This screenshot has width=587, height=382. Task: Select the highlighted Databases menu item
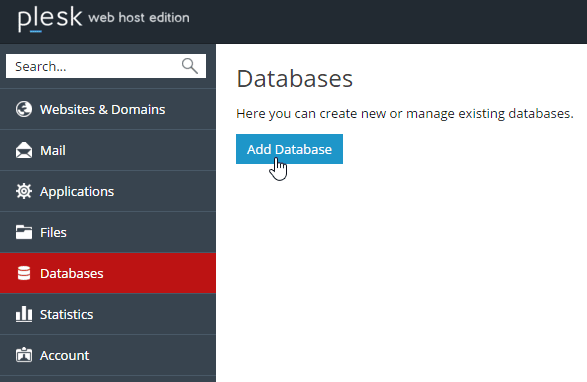coord(108,273)
